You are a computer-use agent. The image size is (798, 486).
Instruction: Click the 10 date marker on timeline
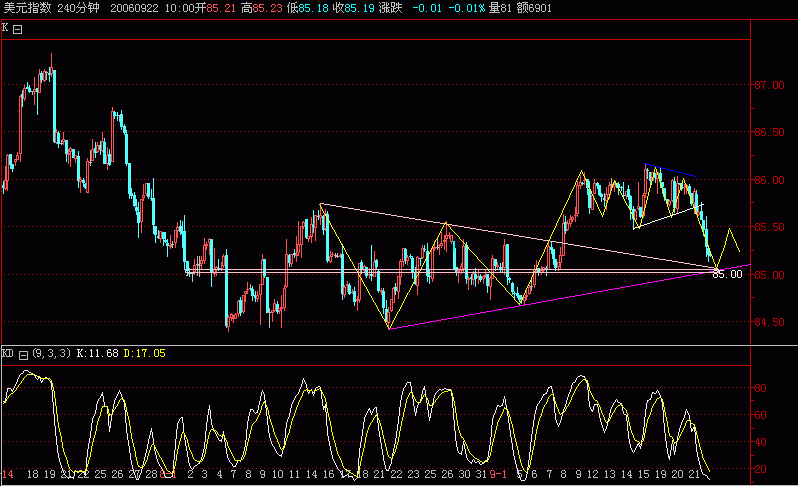277,474
